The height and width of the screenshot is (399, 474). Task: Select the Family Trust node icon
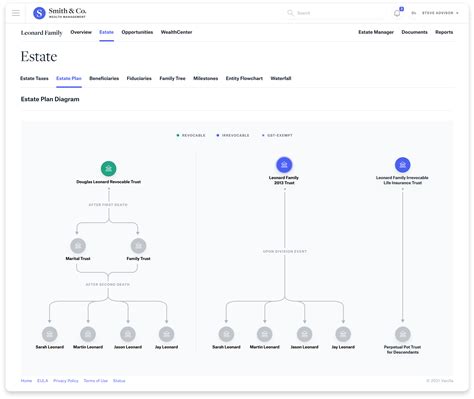coord(138,246)
